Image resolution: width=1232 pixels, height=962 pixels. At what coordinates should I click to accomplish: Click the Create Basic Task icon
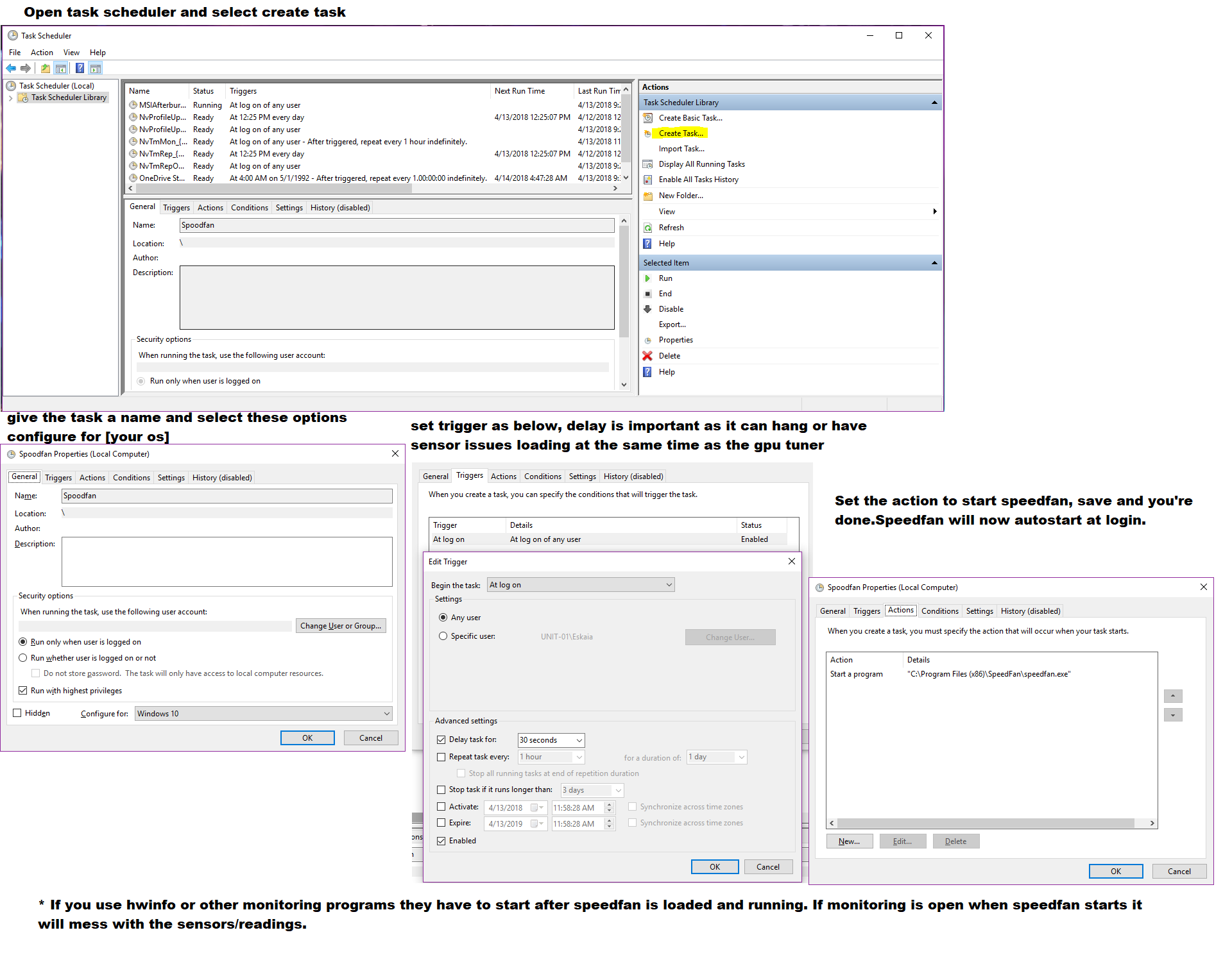click(x=647, y=118)
